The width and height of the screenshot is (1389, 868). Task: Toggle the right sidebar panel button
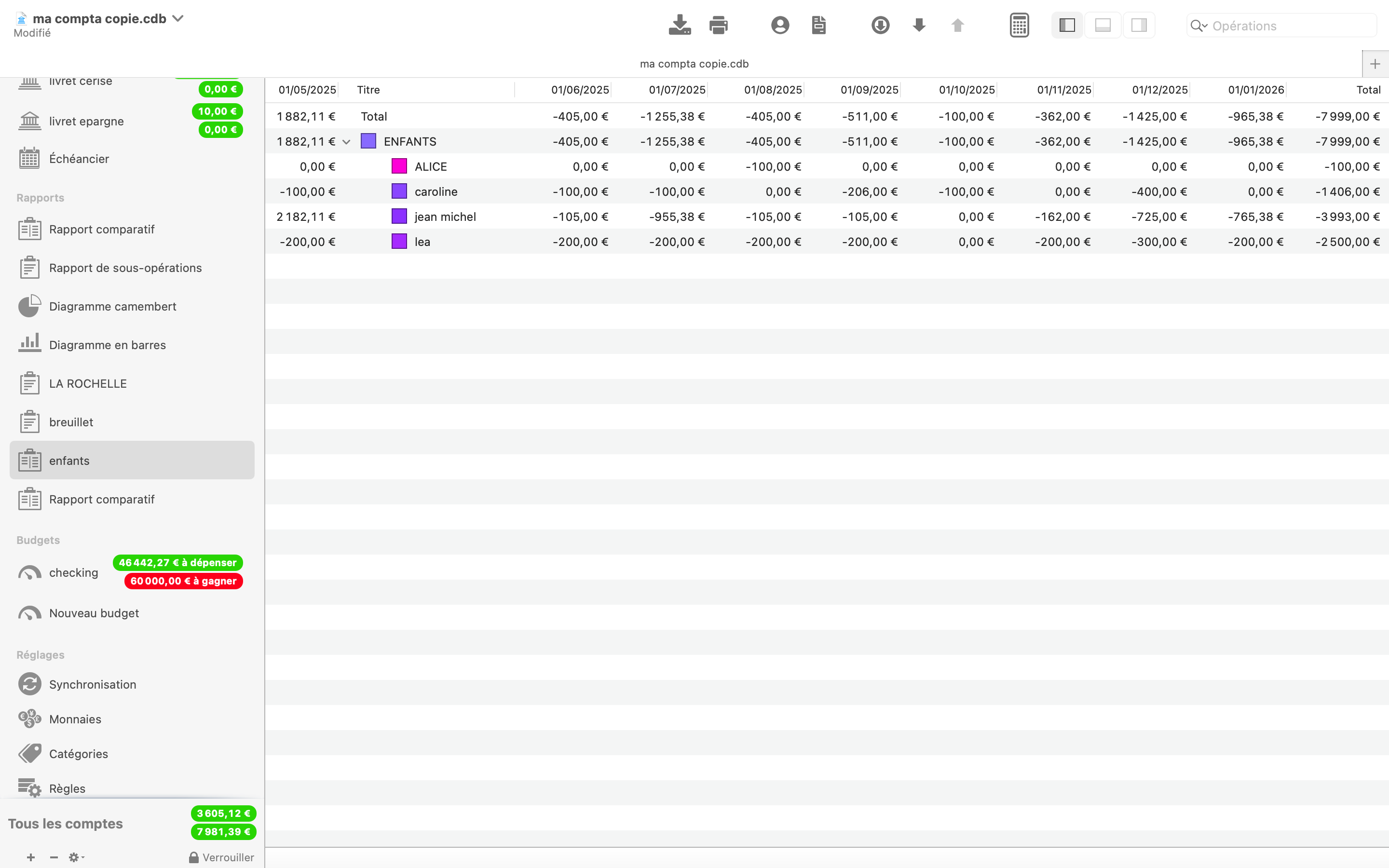(x=1139, y=25)
